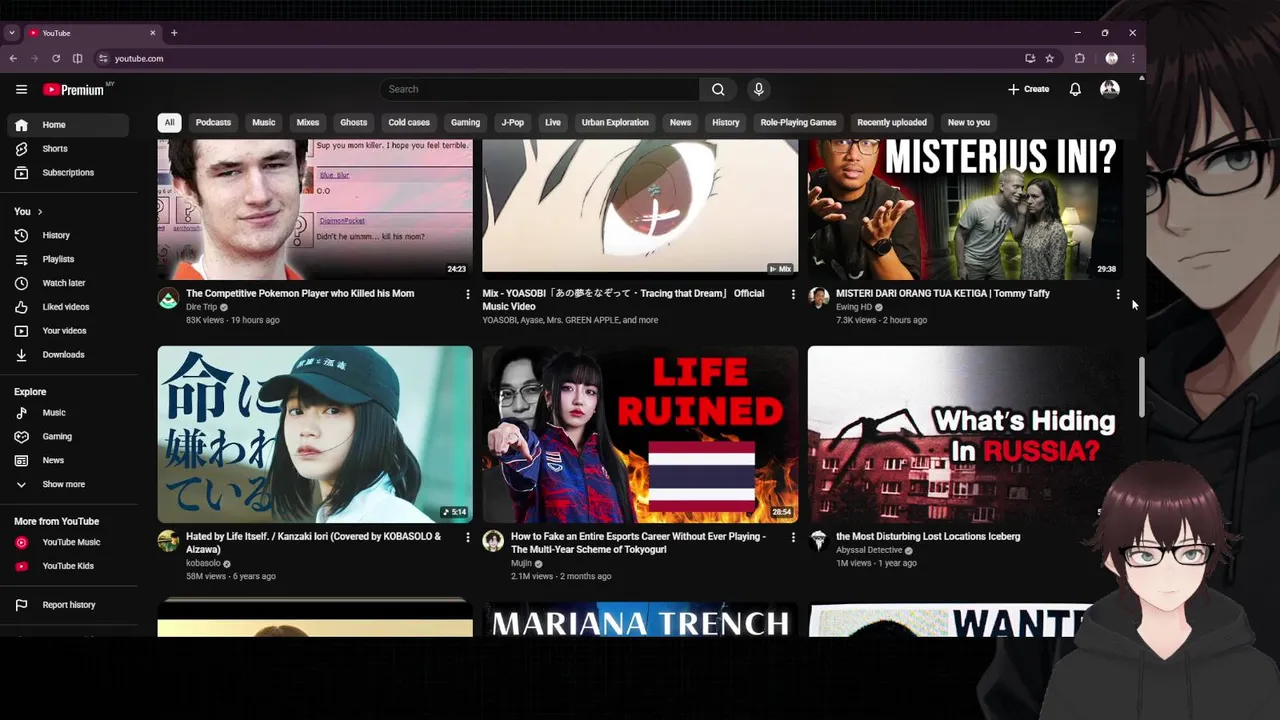This screenshot has width=1280, height=720.
Task: Reload the page
Action: (56, 58)
